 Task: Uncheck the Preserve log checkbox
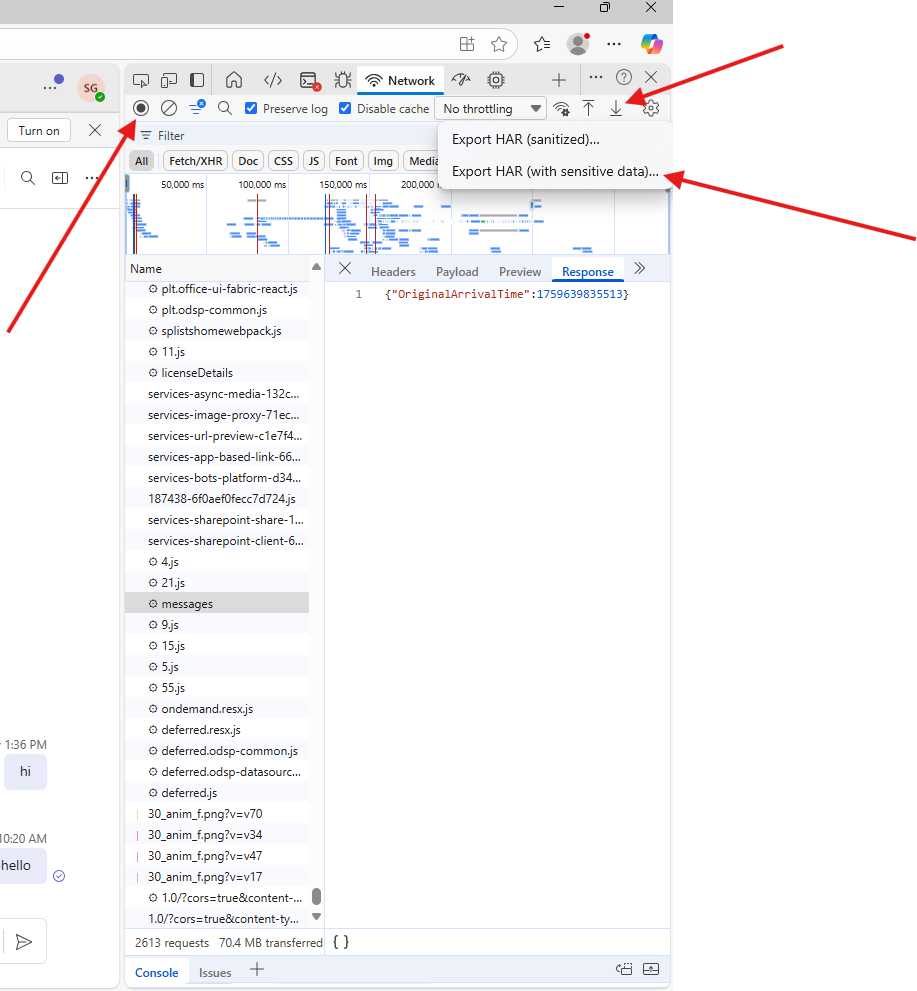point(252,108)
